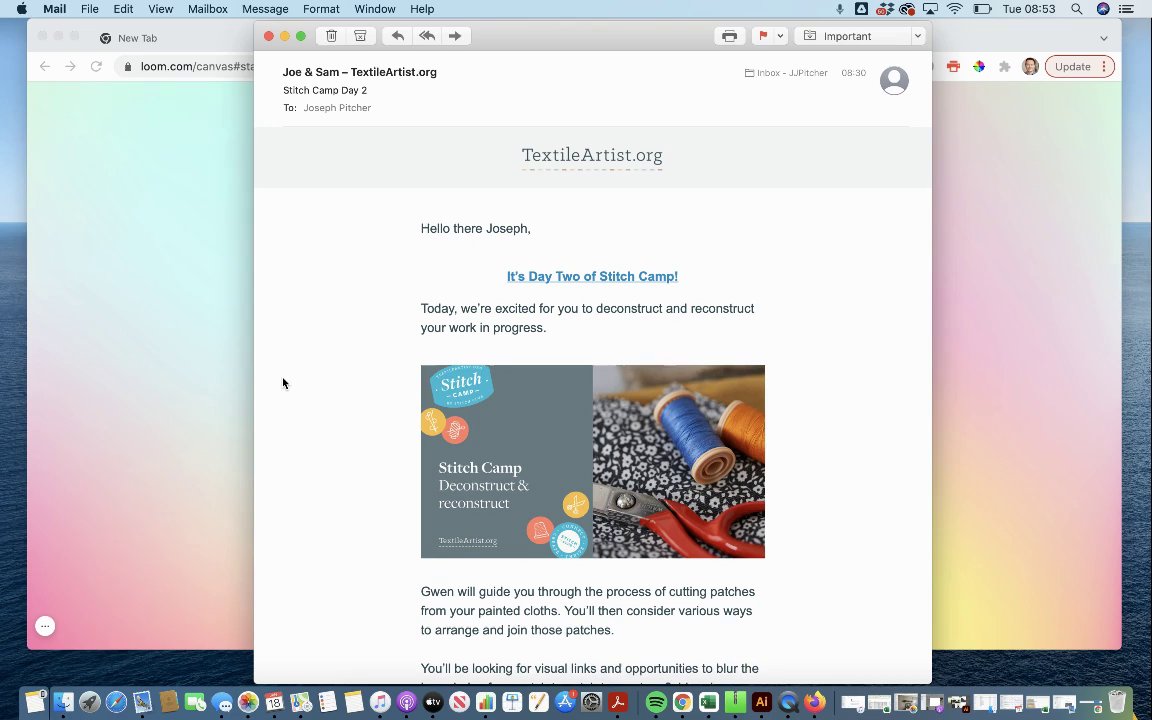Click the red printer Chrome extension
The height and width of the screenshot is (720, 1152).
[x=953, y=66]
